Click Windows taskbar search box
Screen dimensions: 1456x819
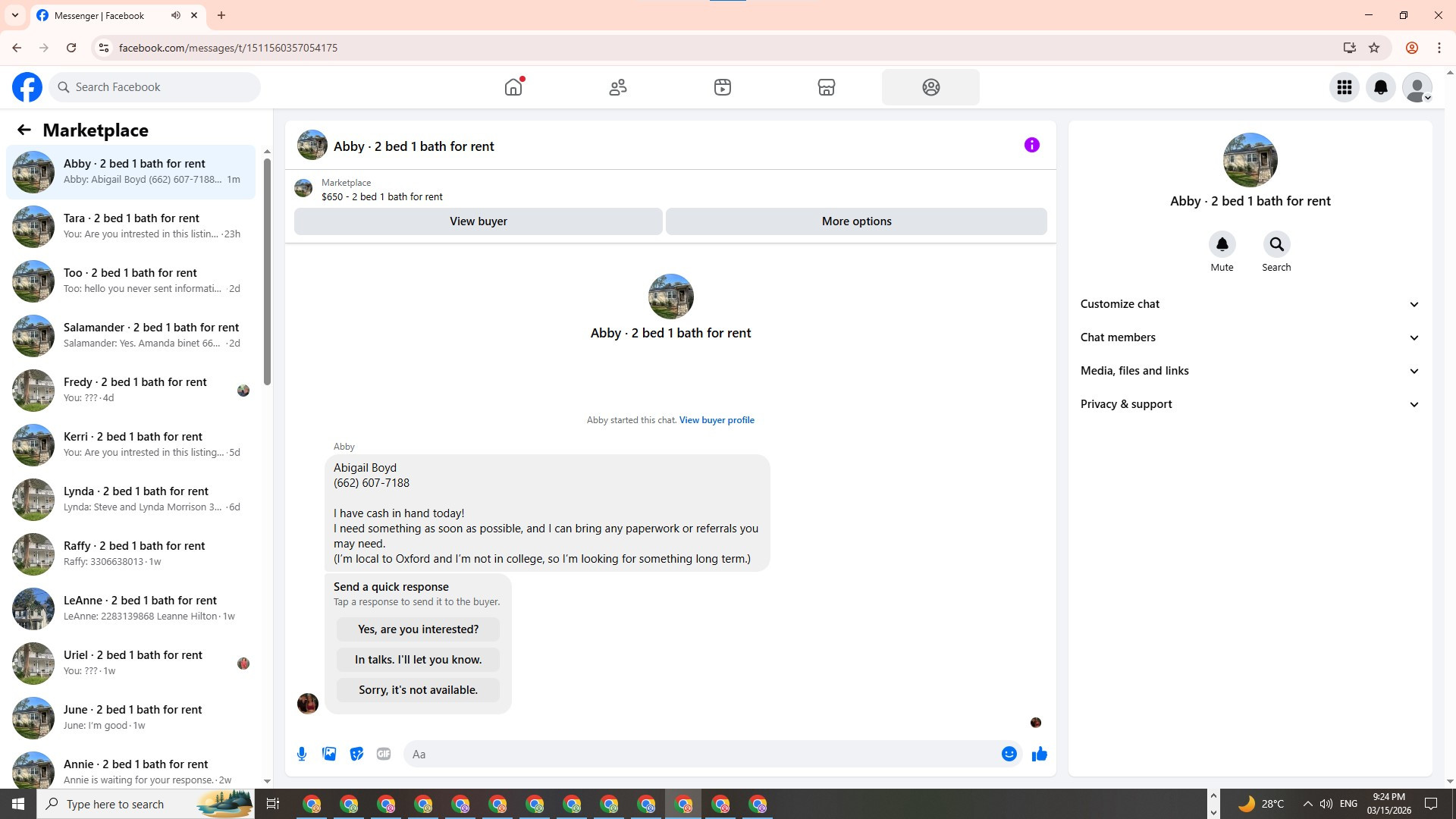click(x=146, y=804)
